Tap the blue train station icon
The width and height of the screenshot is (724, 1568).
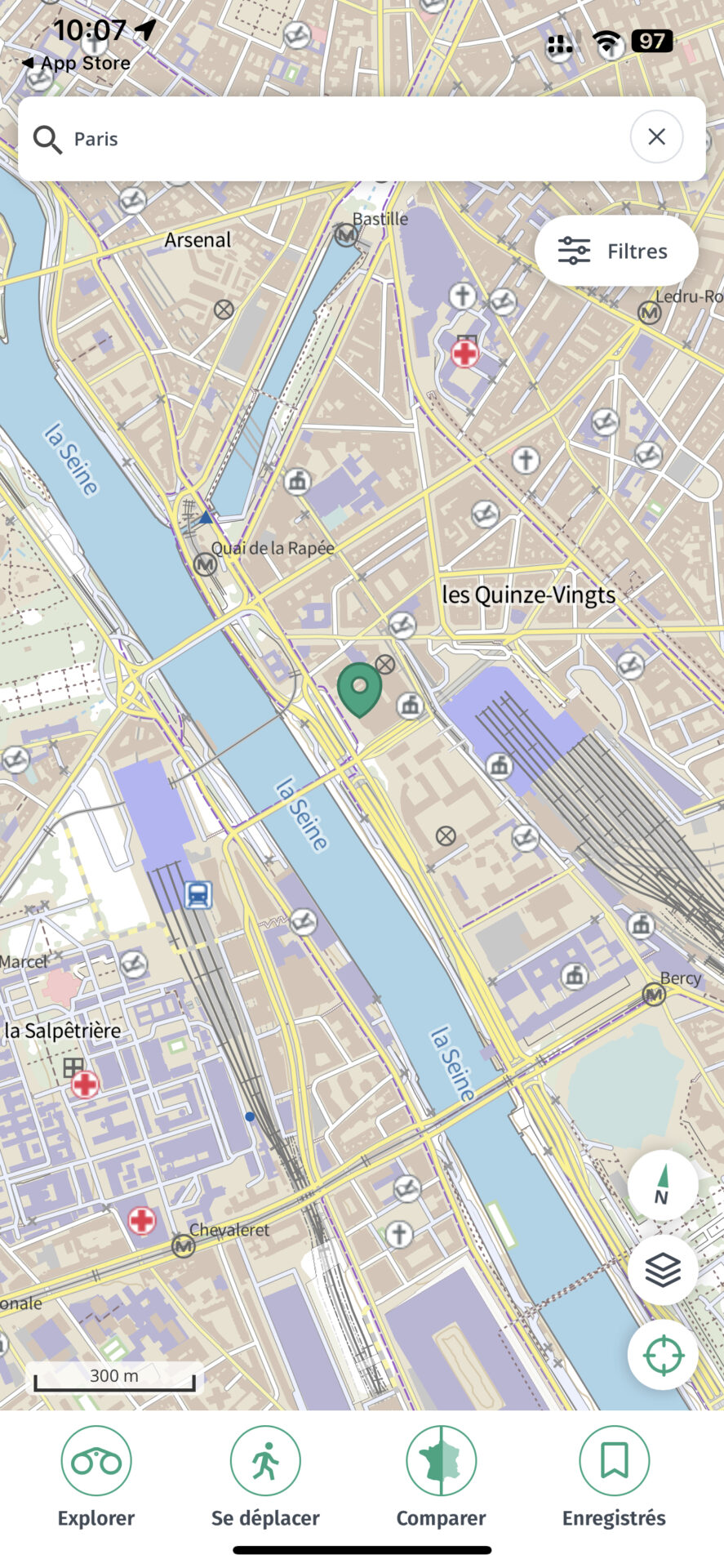pyautogui.click(x=198, y=895)
